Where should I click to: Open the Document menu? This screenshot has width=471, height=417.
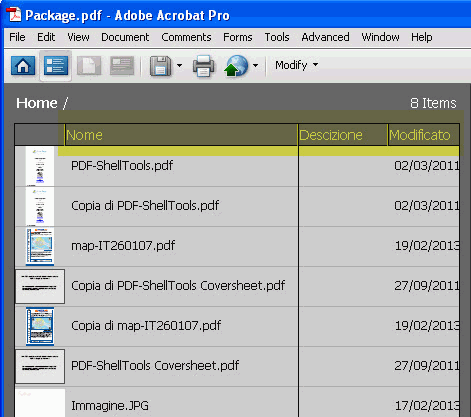[125, 37]
